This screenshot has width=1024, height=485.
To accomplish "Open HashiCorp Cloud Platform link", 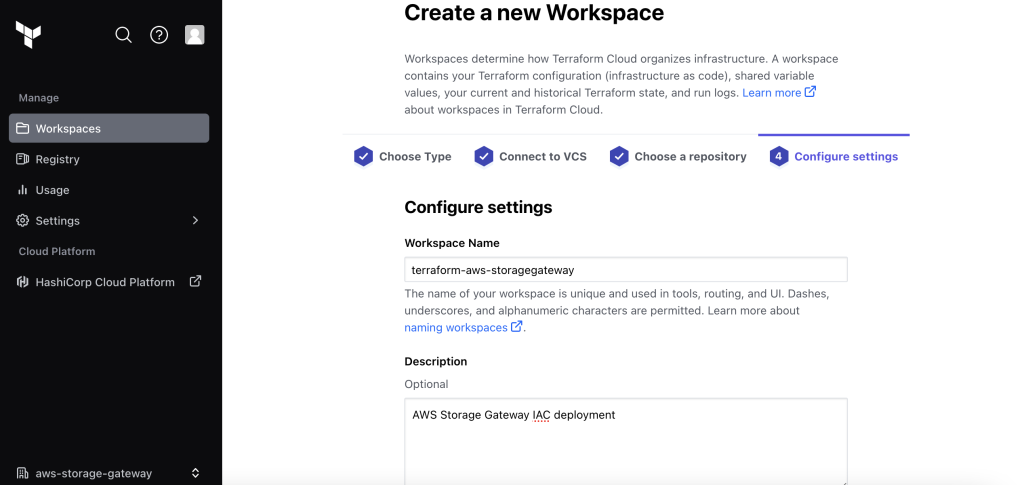I will tap(109, 282).
